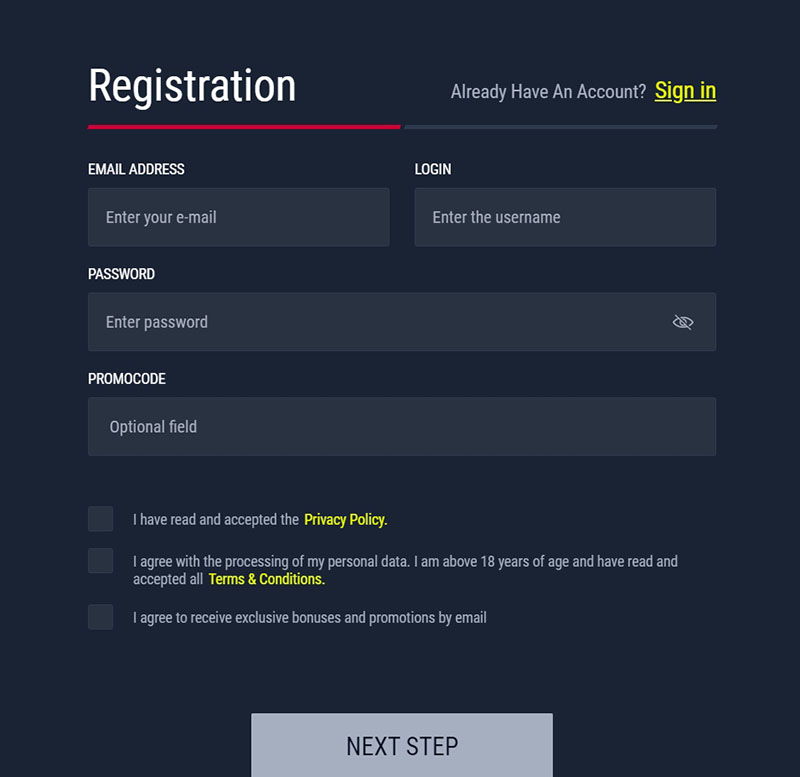Click the PASSWORD field label
Viewport: 800px width, 777px height.
coord(121,274)
